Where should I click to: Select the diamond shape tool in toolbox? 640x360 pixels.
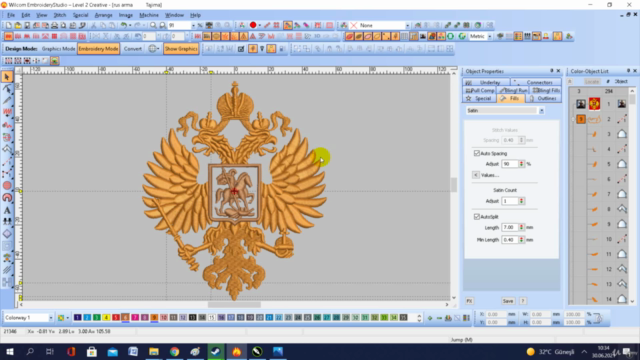(x=7, y=234)
